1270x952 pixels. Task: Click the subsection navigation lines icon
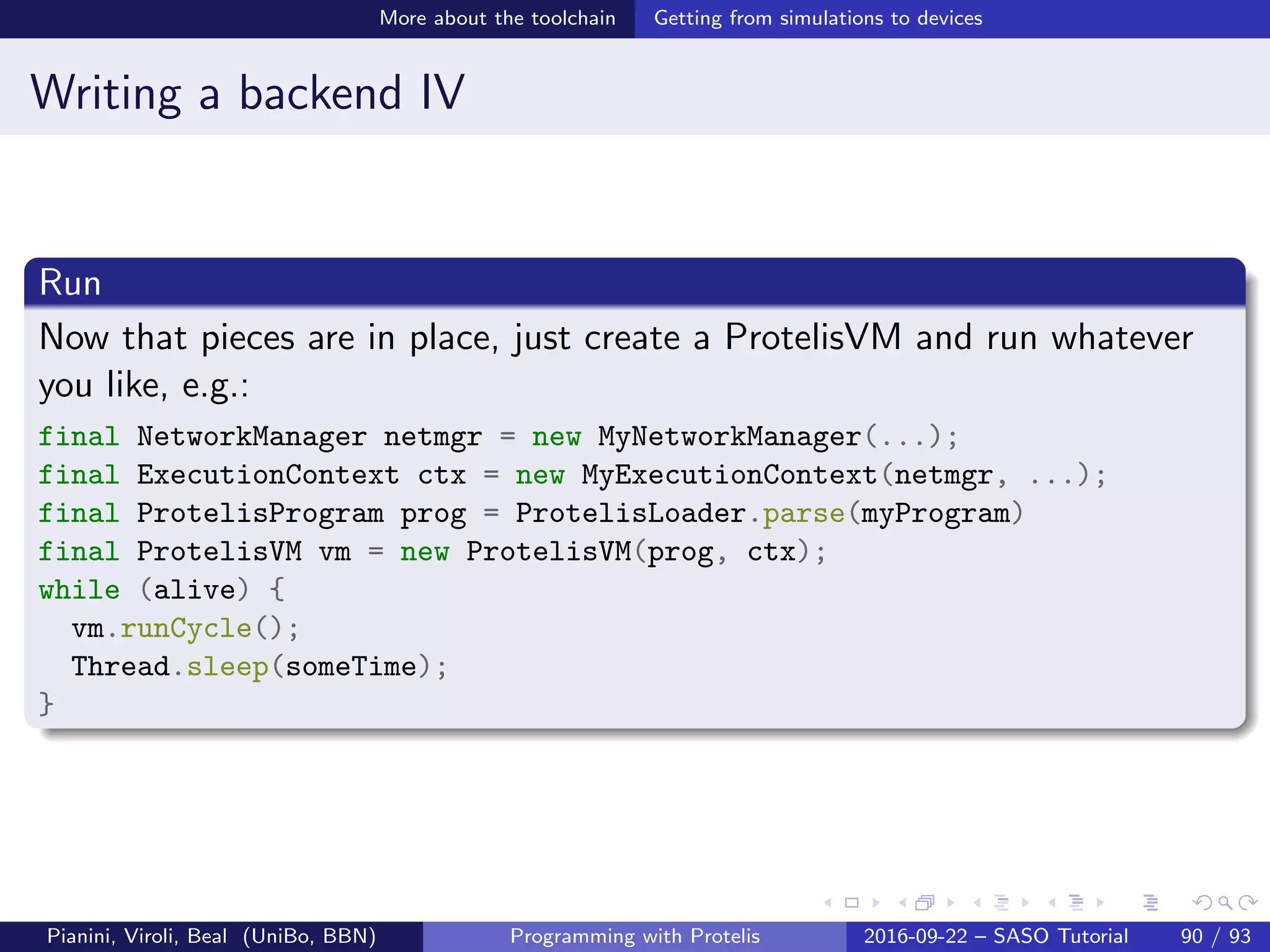1001,903
